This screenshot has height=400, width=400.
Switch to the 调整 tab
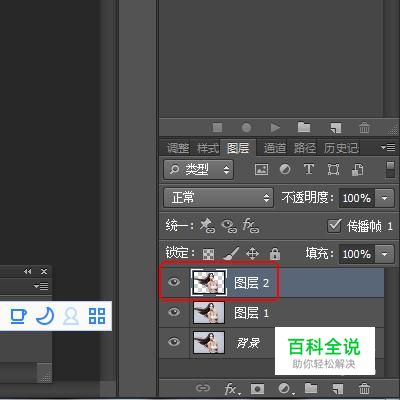click(x=178, y=148)
